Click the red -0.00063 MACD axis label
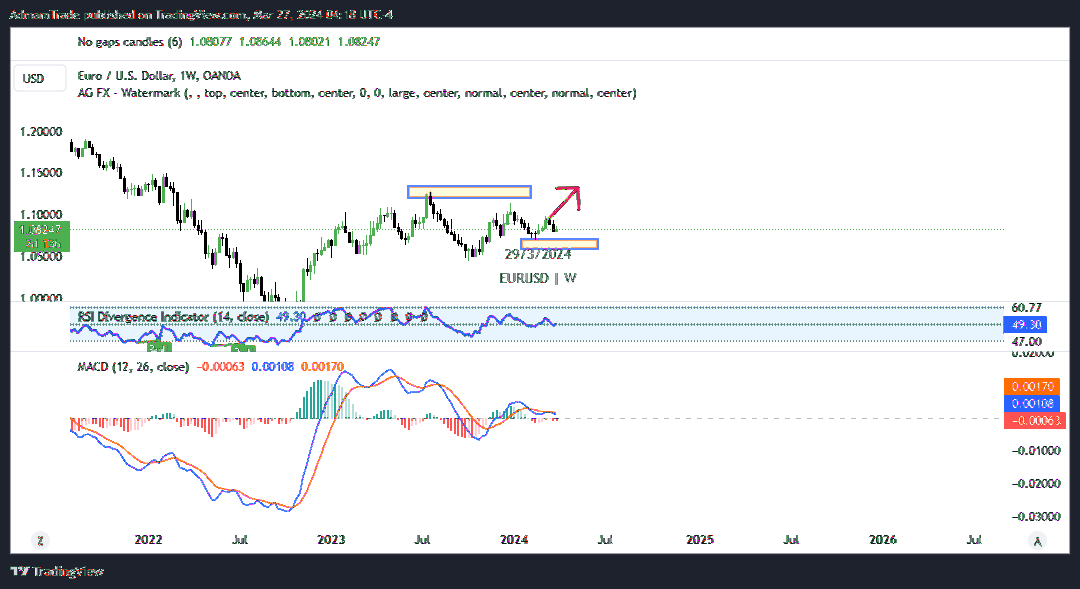The image size is (1080, 589). pyautogui.click(x=1035, y=420)
